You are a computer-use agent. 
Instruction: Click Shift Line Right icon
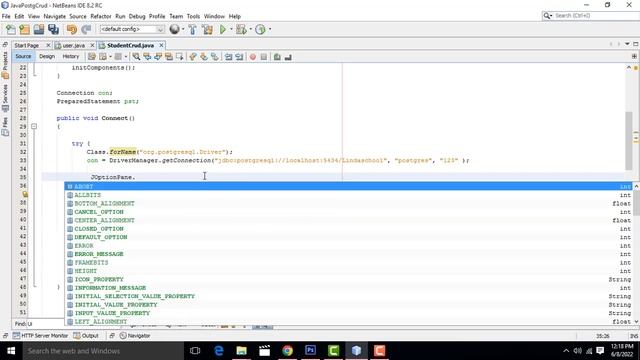click(x=239, y=57)
